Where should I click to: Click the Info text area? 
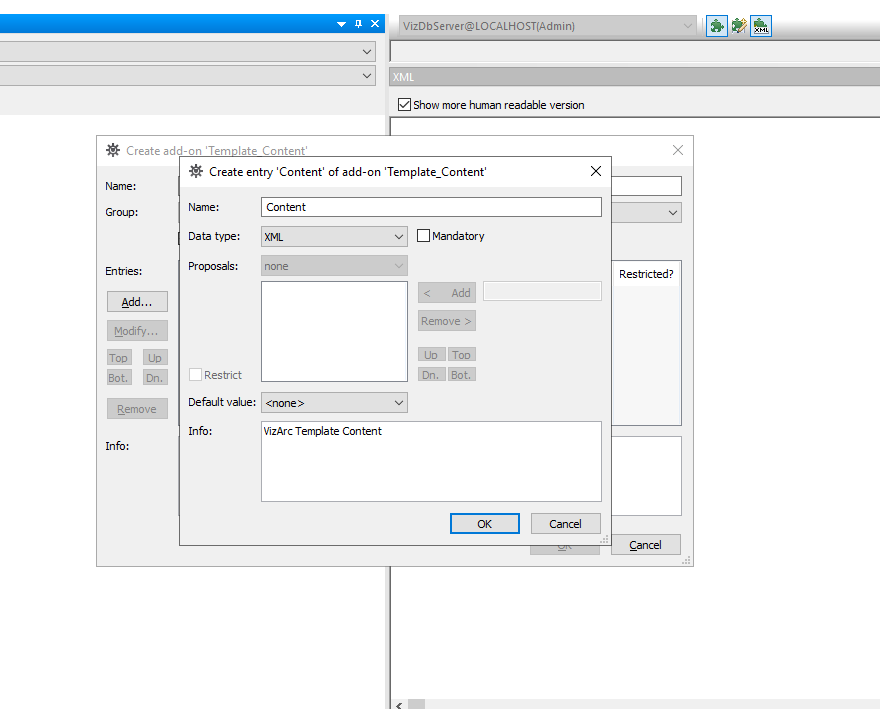coord(431,461)
